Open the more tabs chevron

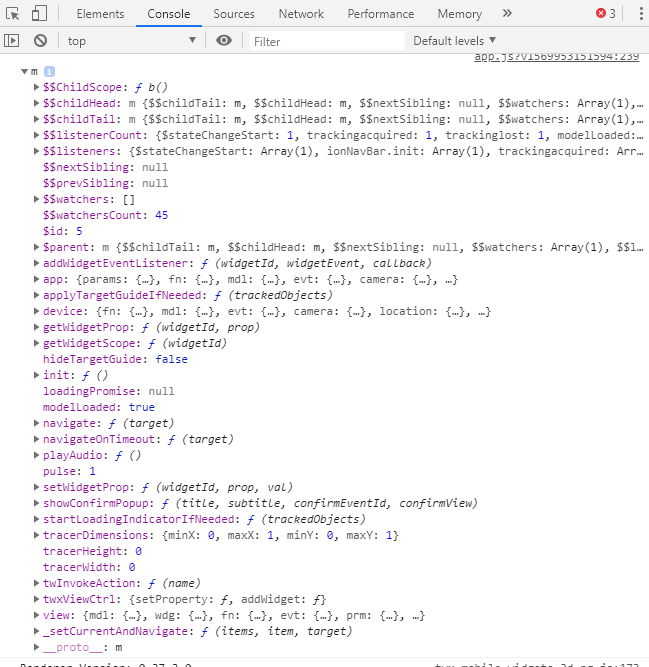point(507,13)
